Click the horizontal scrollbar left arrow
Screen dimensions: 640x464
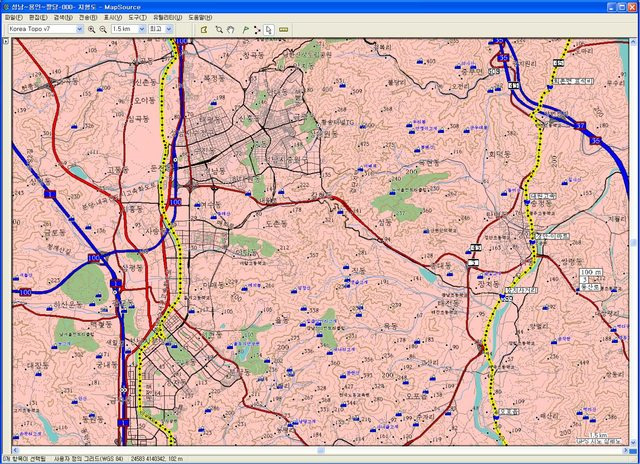tap(16, 450)
